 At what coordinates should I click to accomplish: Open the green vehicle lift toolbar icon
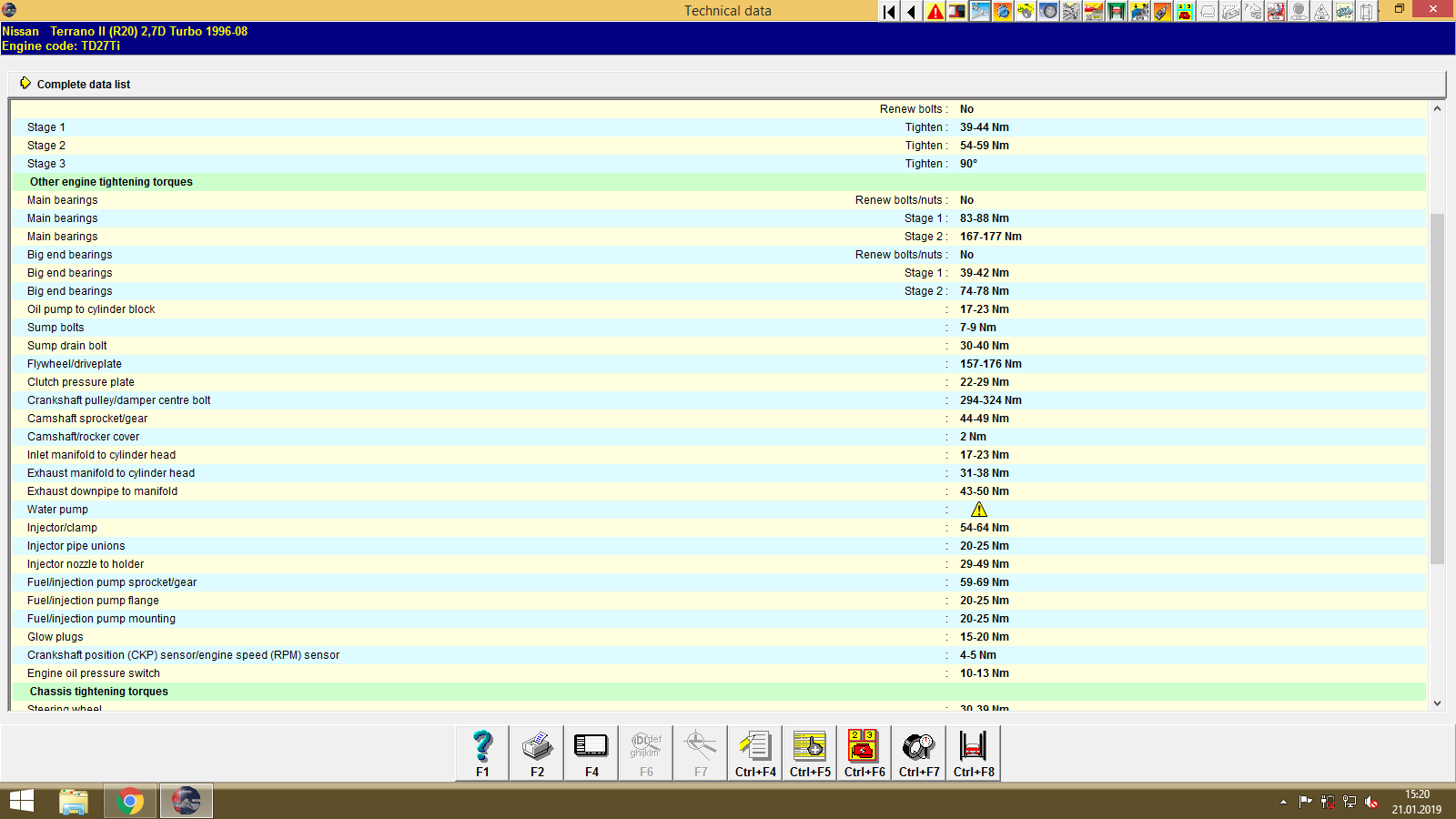click(1114, 11)
